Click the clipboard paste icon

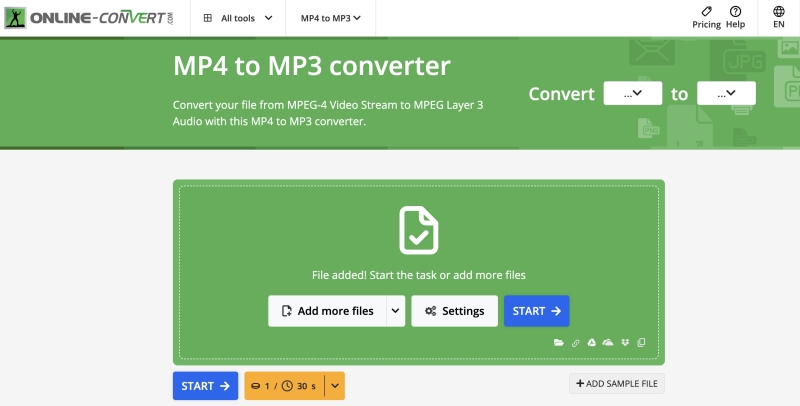tap(641, 342)
